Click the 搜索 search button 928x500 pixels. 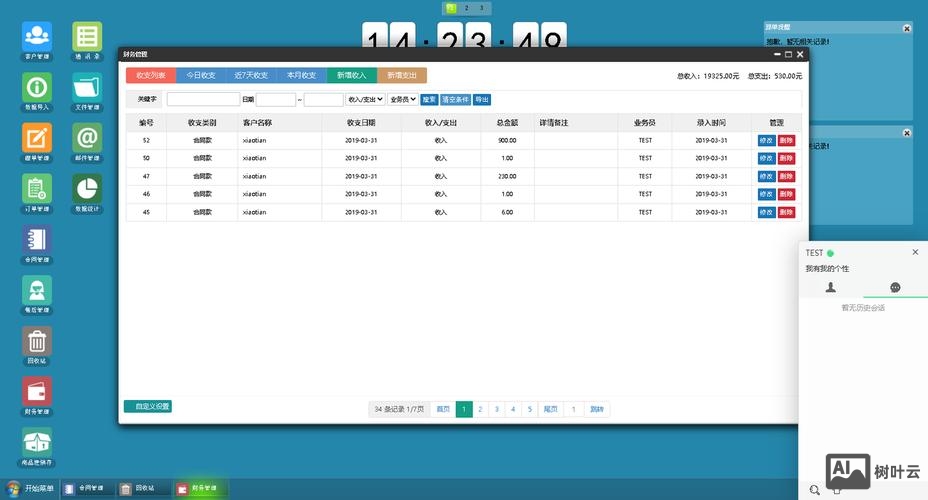(428, 99)
